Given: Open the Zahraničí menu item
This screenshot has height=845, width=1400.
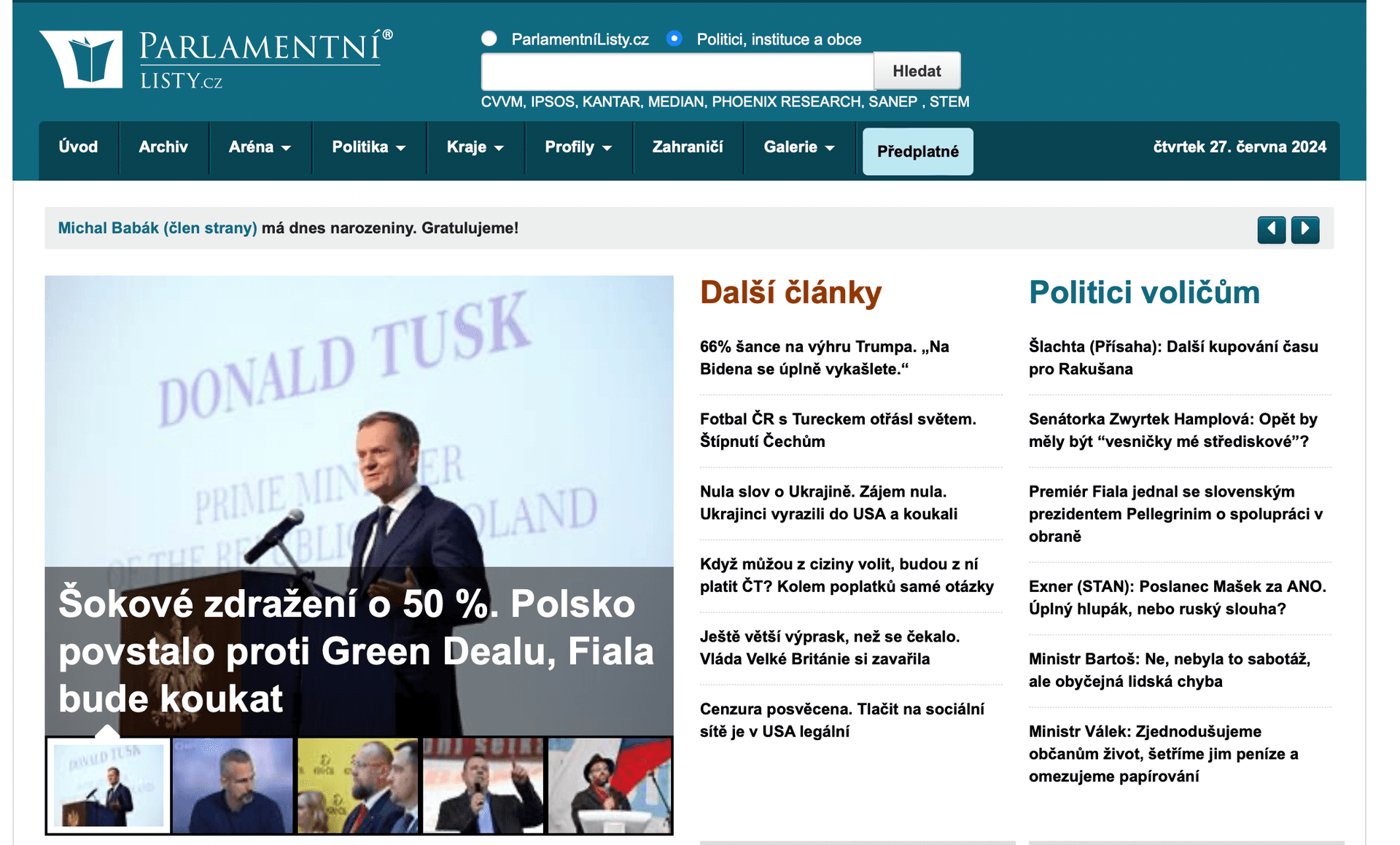Looking at the screenshot, I should (688, 147).
